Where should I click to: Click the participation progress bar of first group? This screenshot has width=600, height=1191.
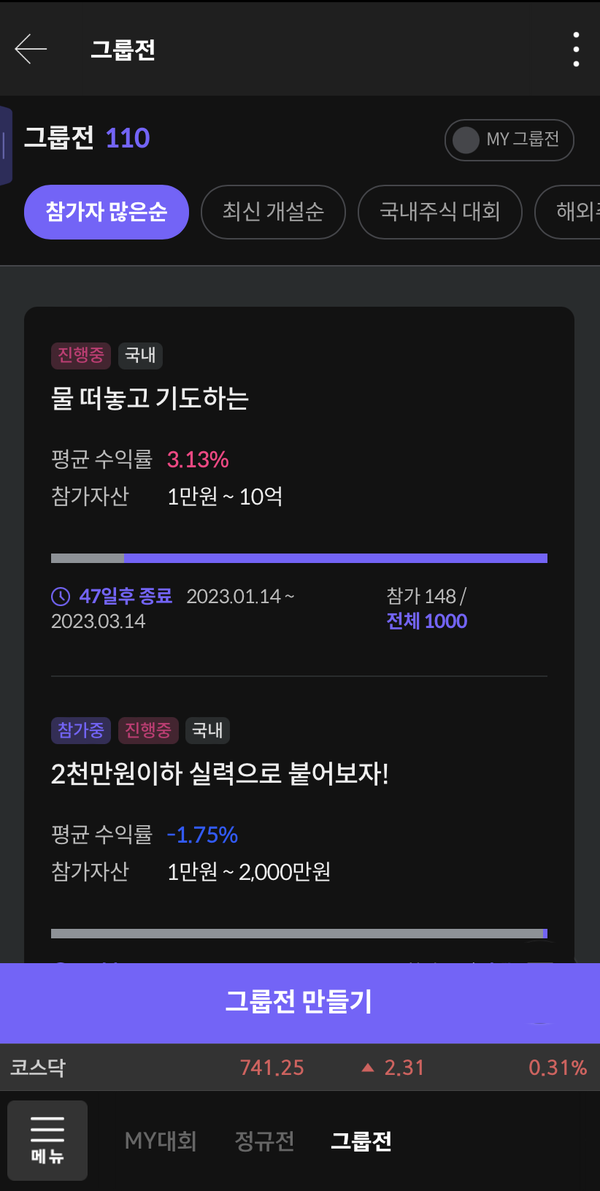click(299, 557)
